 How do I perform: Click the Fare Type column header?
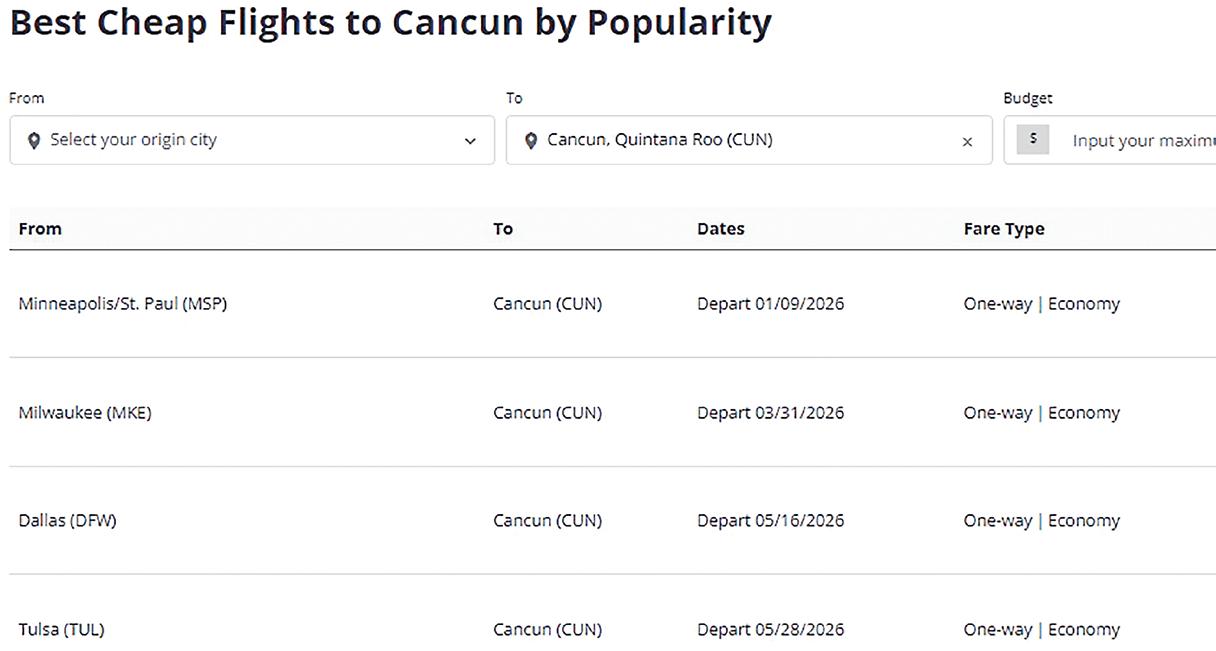click(1004, 229)
